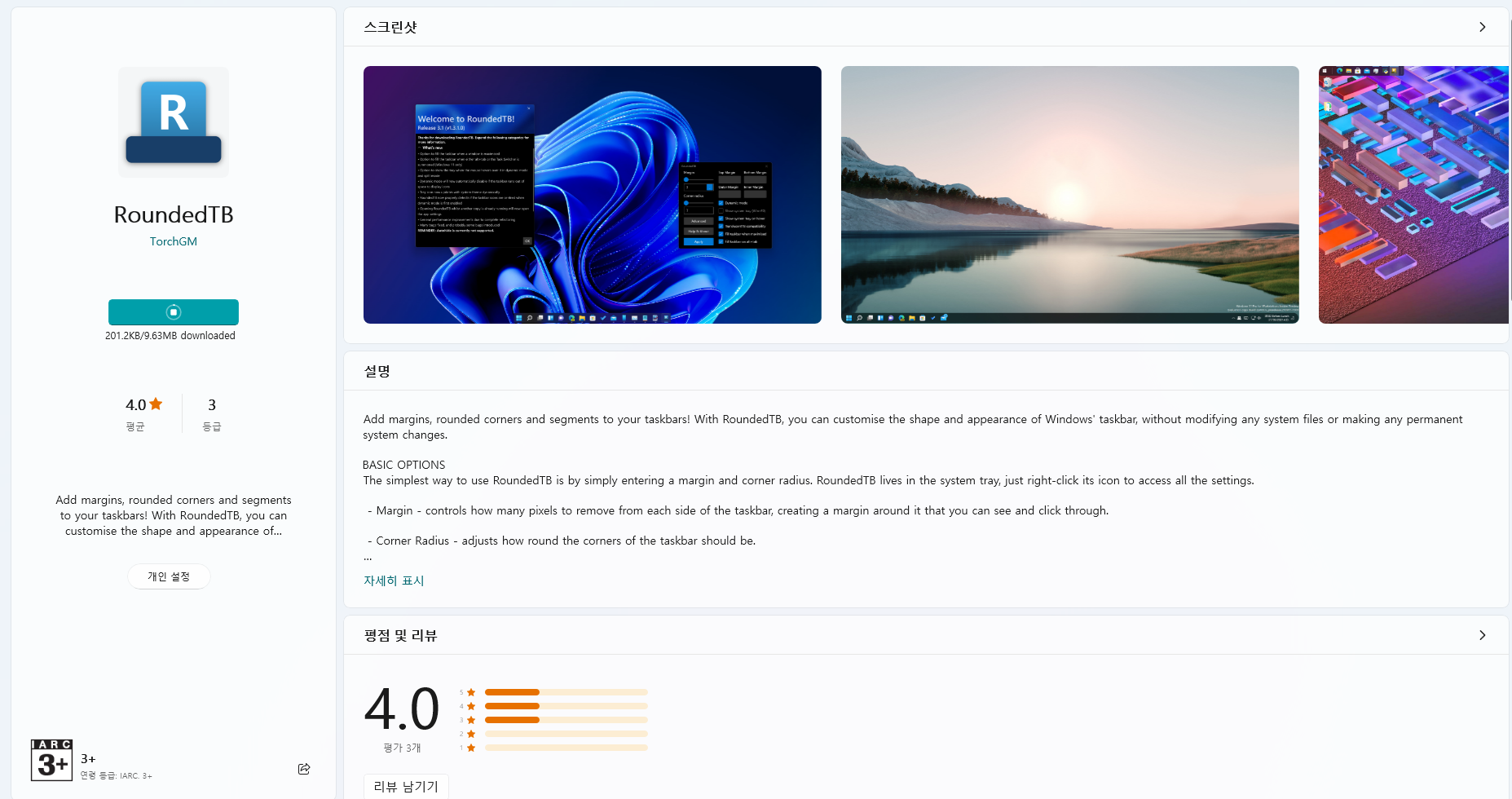Click 자세히 표시 to show more description

(x=394, y=580)
